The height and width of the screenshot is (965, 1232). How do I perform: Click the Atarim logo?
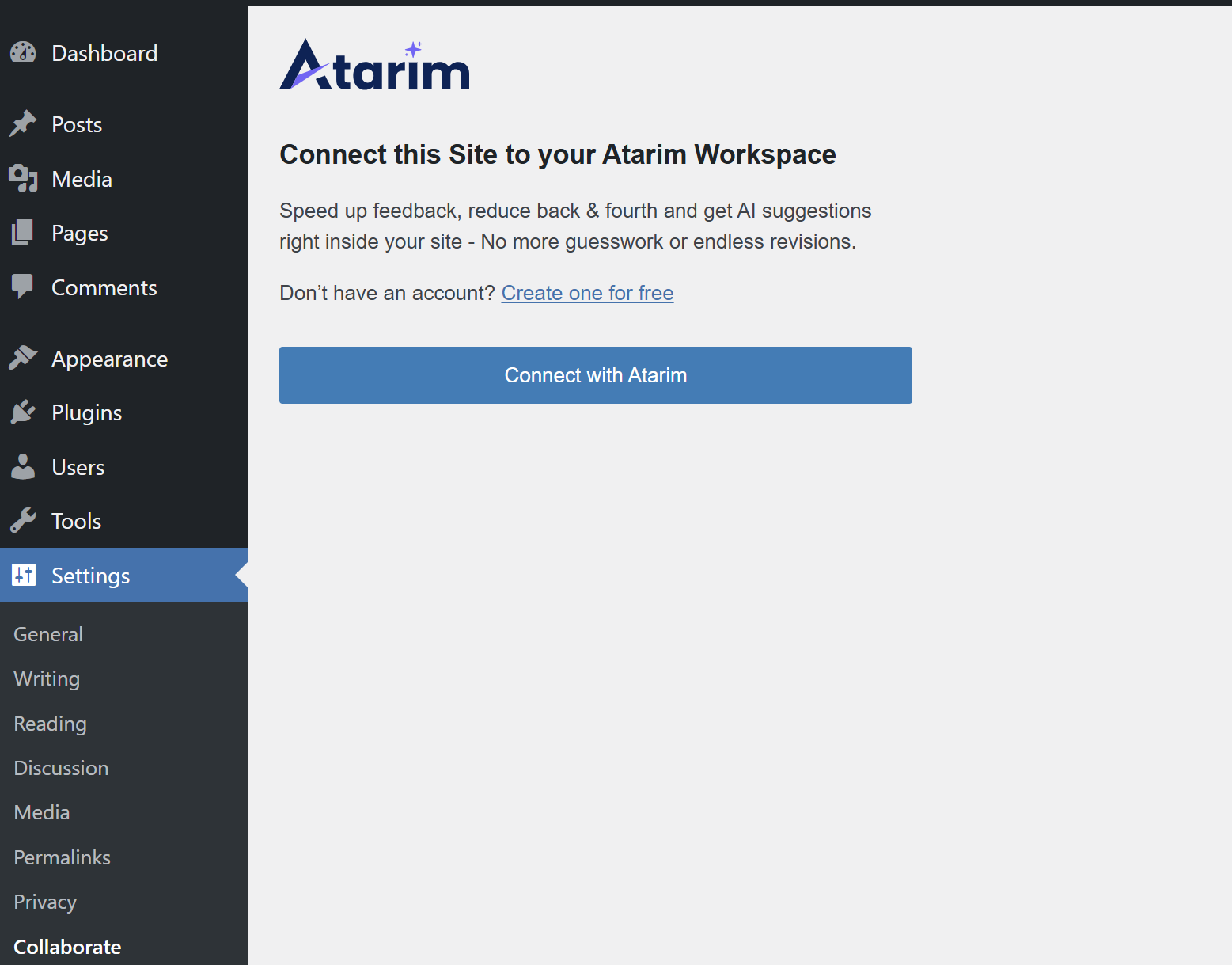pyautogui.click(x=374, y=66)
